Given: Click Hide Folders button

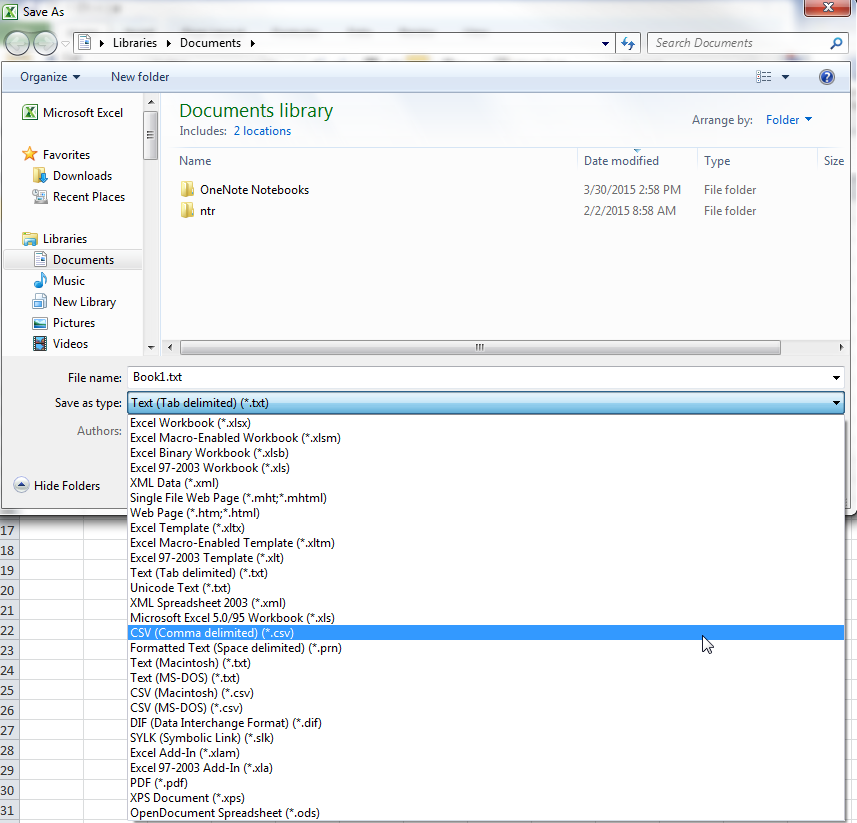Looking at the screenshot, I should 57,485.
